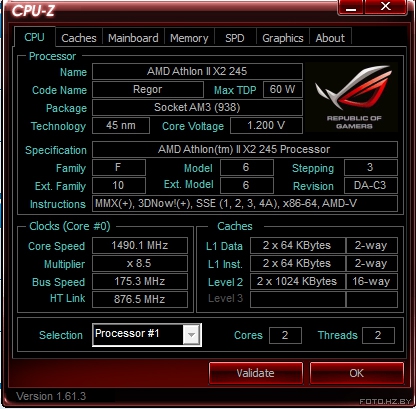Screen dimensions: 416x409
Task: Select the CPU tab
Action: [x=34, y=37]
